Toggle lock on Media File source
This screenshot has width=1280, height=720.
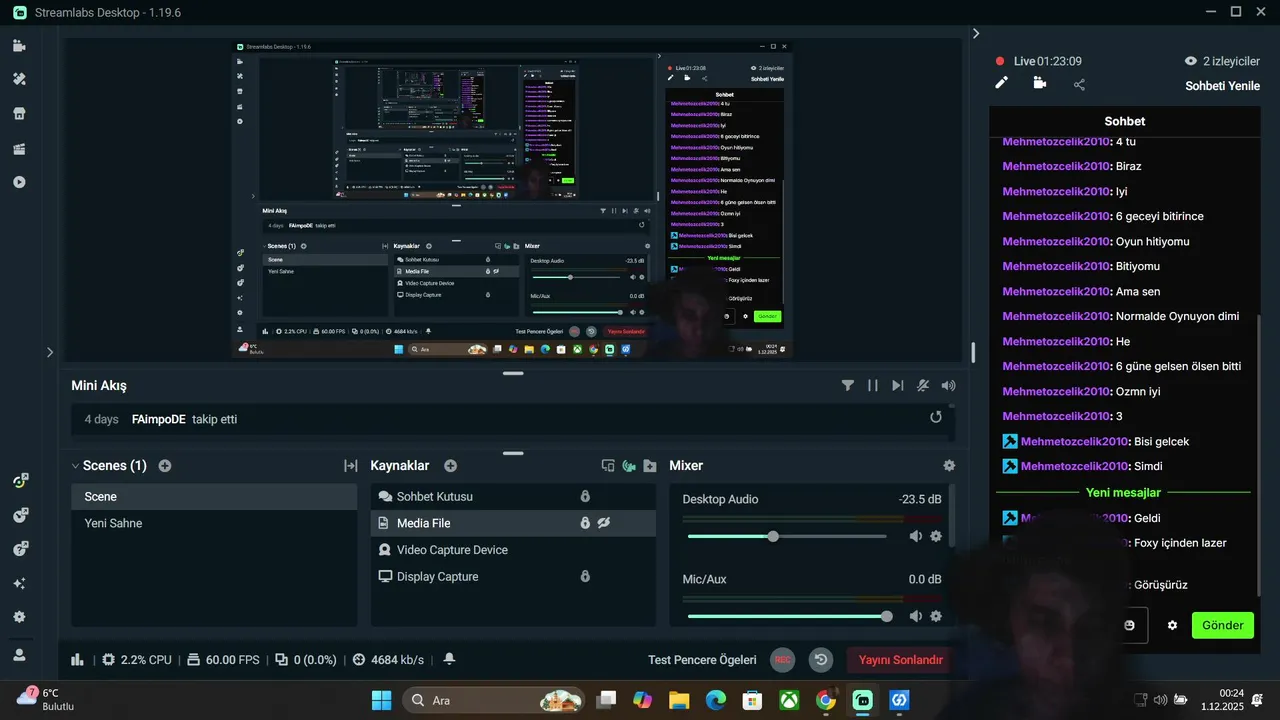coord(585,523)
